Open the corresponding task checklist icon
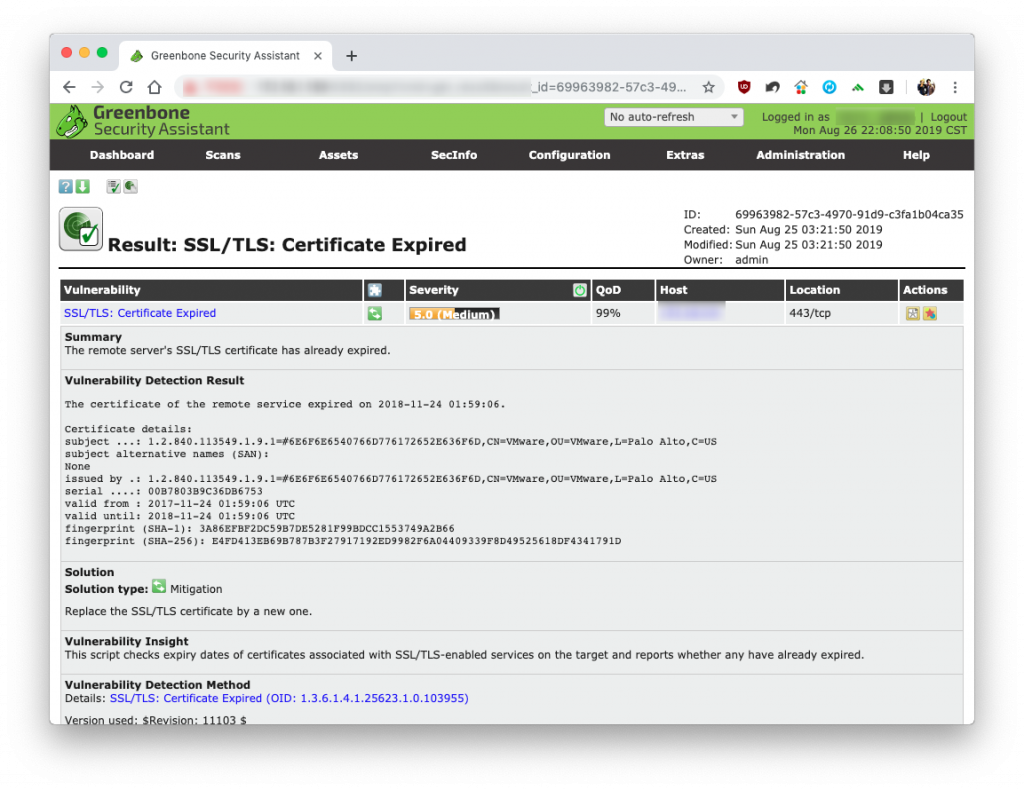This screenshot has width=1024, height=790. (114, 187)
